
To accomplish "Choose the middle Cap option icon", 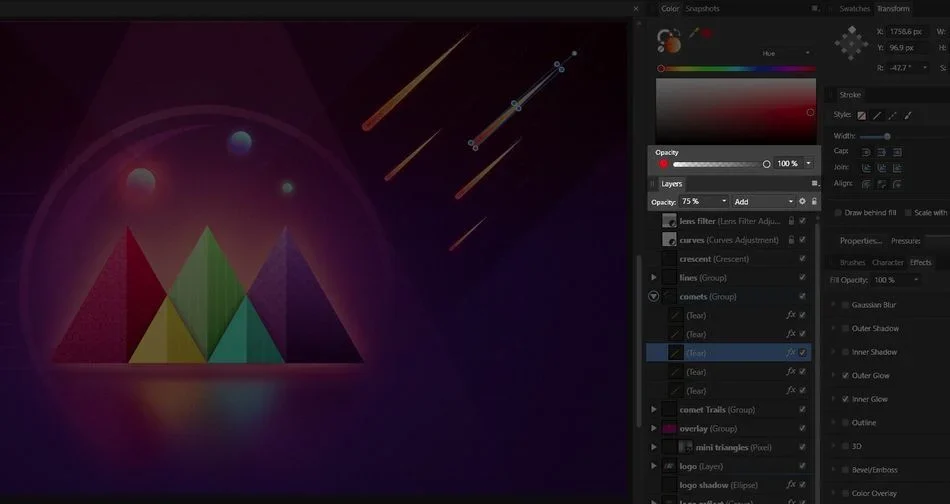I will pos(882,152).
